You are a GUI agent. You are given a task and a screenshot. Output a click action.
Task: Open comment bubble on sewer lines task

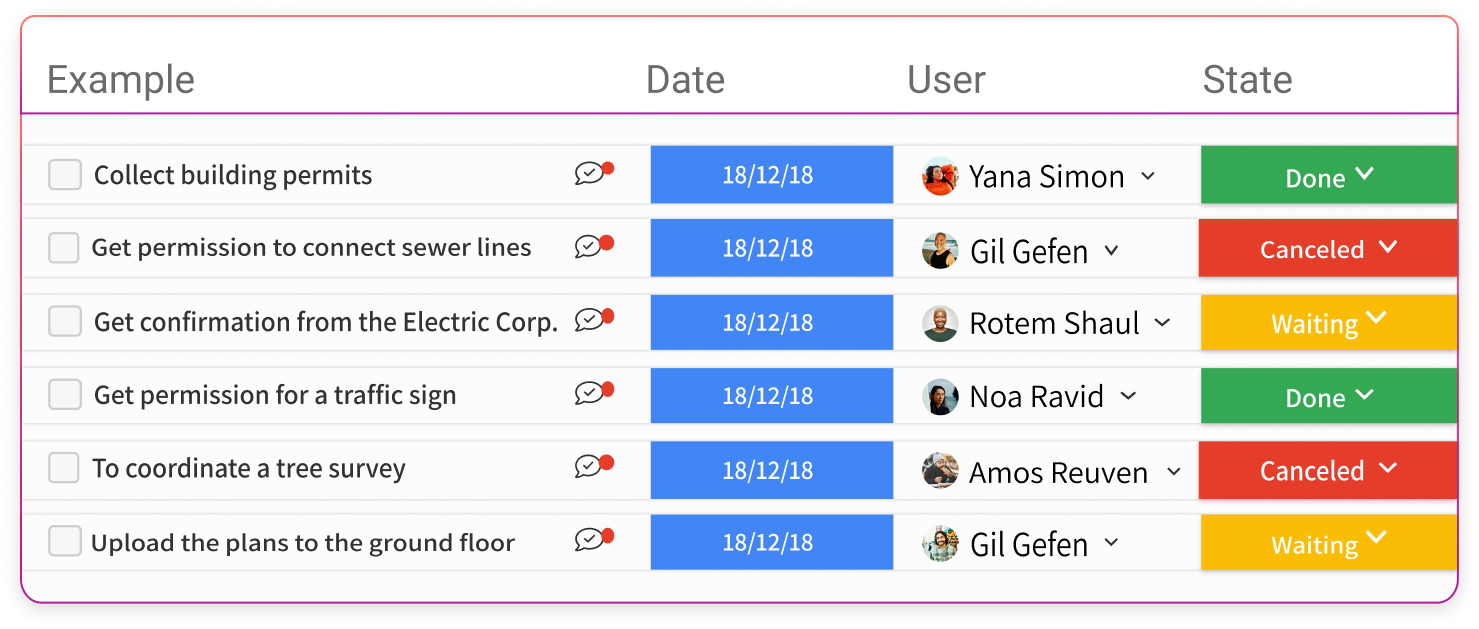point(593,247)
